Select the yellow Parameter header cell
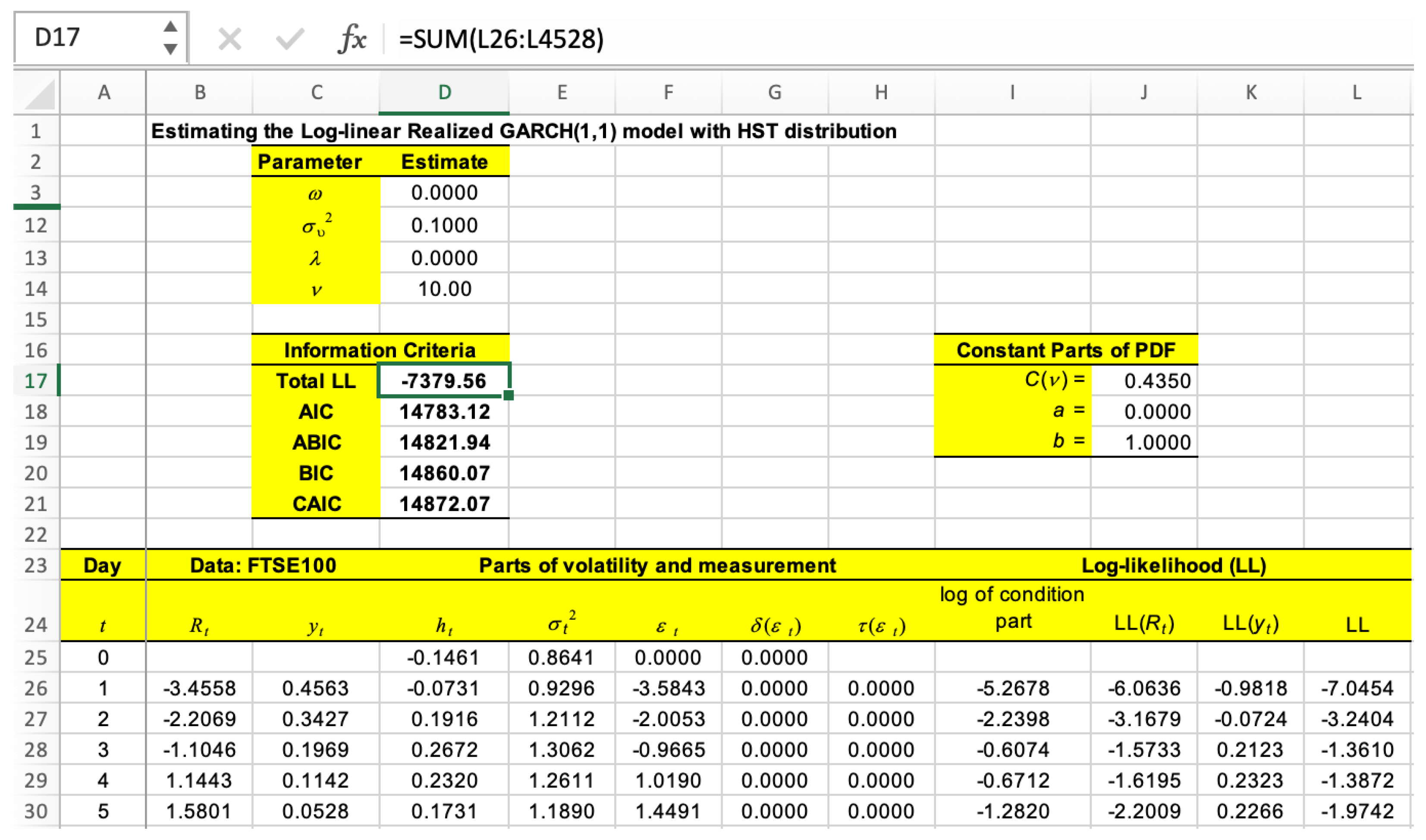 pos(315,161)
